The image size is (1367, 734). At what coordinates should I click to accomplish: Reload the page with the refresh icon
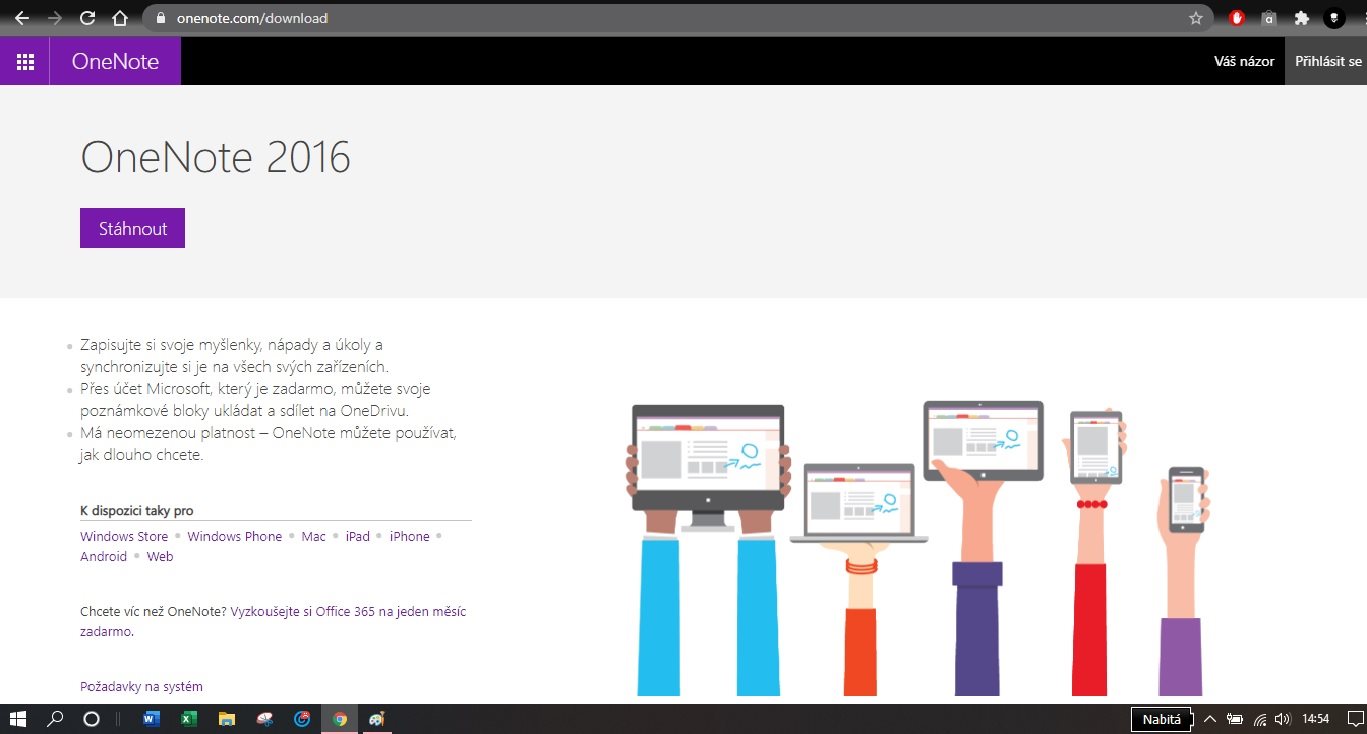tap(87, 18)
